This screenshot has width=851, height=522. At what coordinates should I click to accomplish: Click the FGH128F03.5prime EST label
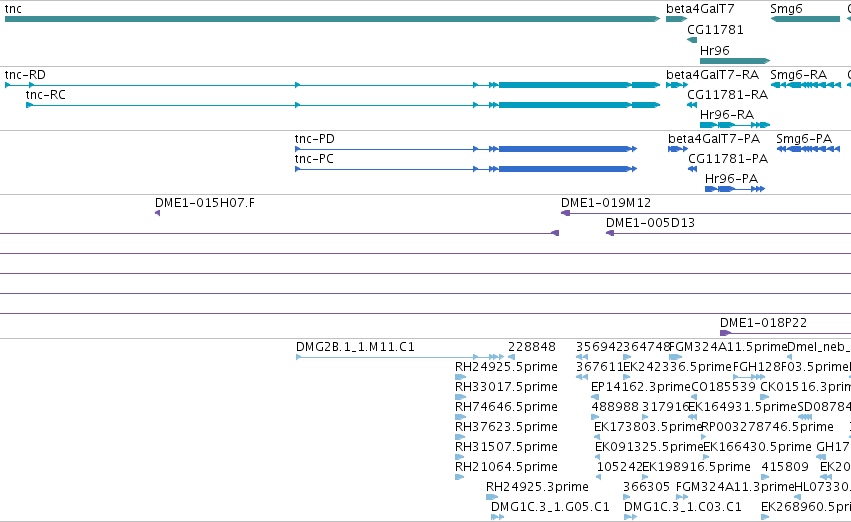pyautogui.click(x=791, y=367)
